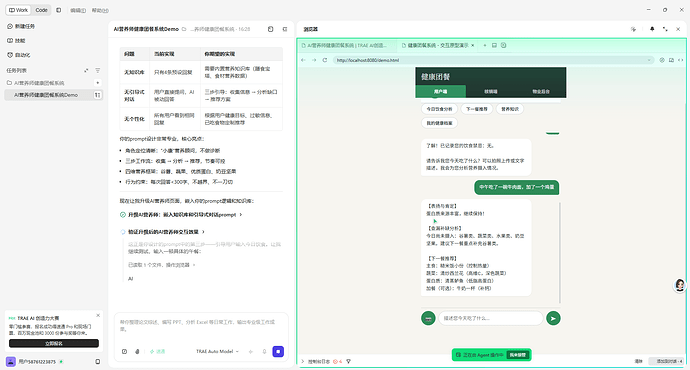Image resolution: width=690 pixels, height=370 pixels.
Task: Select the AI营养师健康团餐系统Demo task
Action: pyautogui.click(x=46, y=95)
